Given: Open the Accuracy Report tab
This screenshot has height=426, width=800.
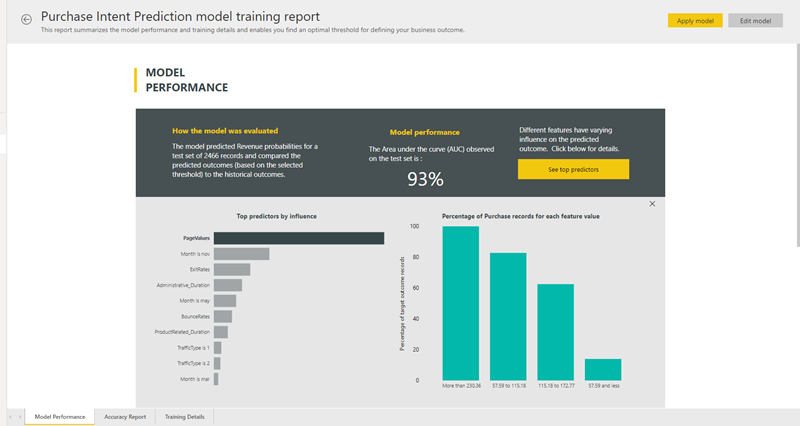Looking at the screenshot, I should click(x=125, y=416).
